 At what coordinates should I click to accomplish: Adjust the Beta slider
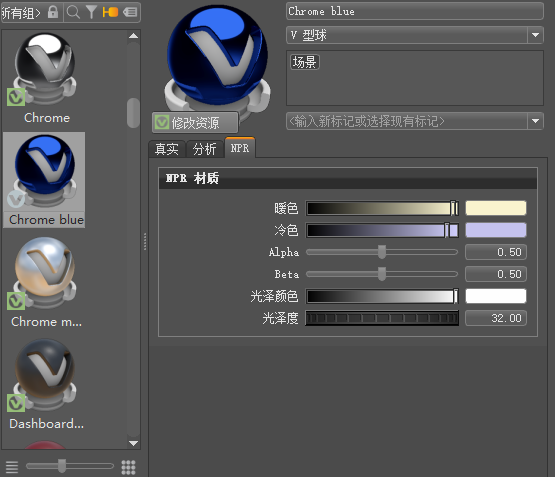[382, 274]
